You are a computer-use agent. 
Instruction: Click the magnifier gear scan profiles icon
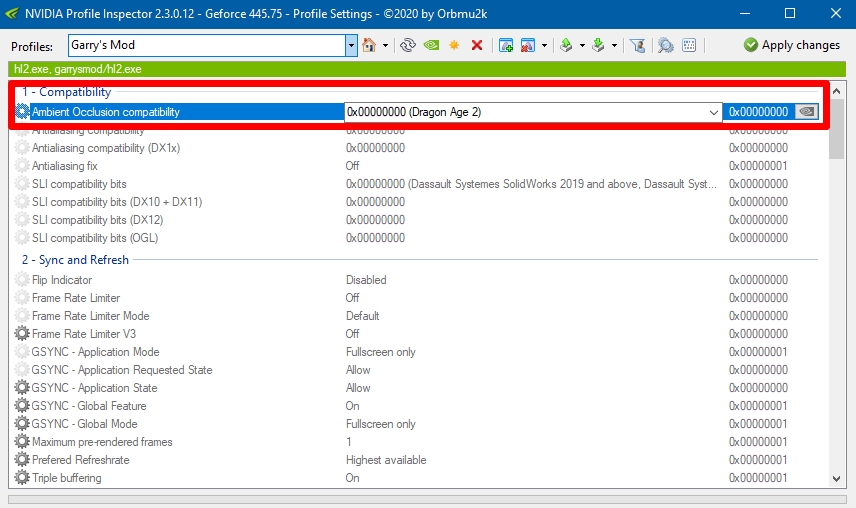665,45
